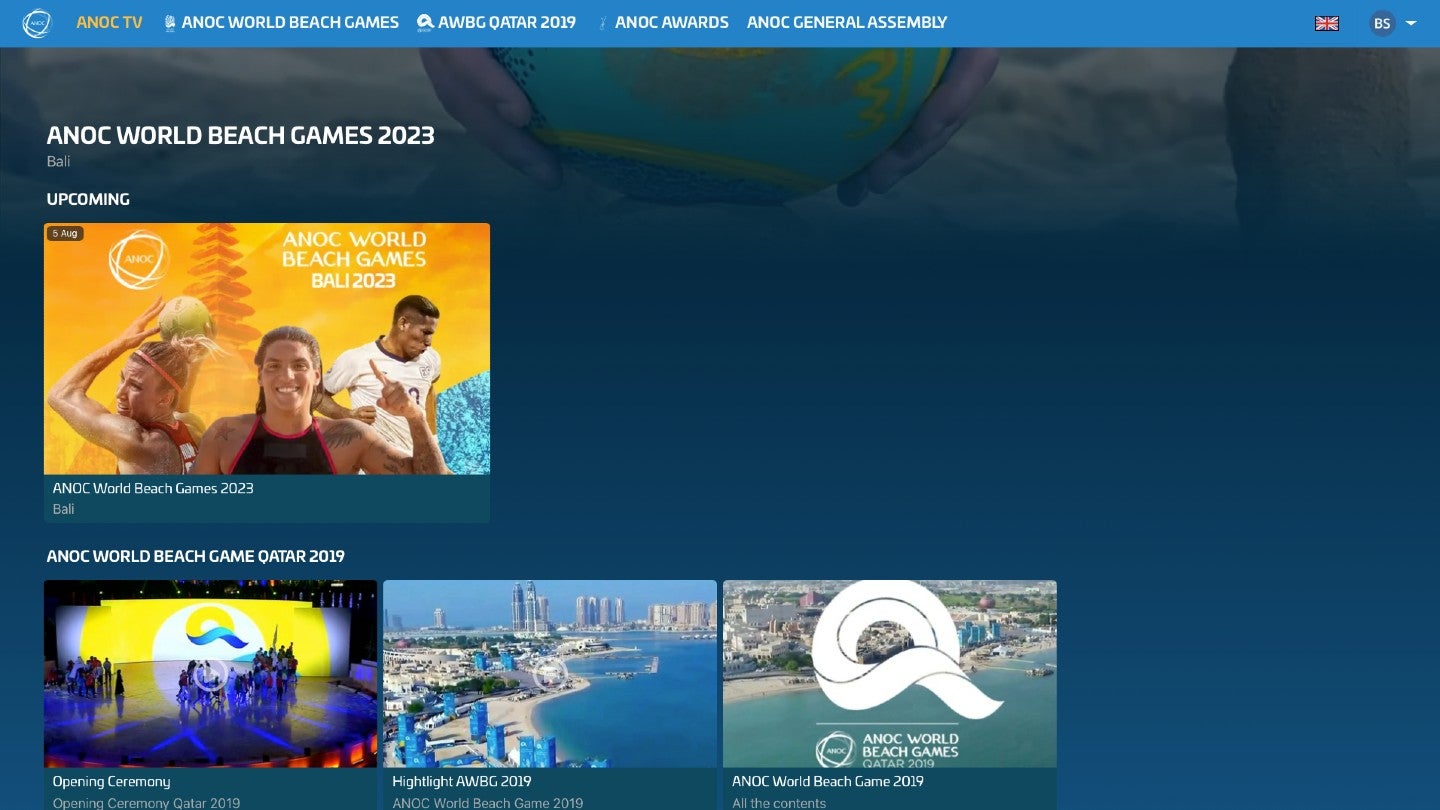
Task: Open ANOC General Assembly page
Action: point(847,22)
